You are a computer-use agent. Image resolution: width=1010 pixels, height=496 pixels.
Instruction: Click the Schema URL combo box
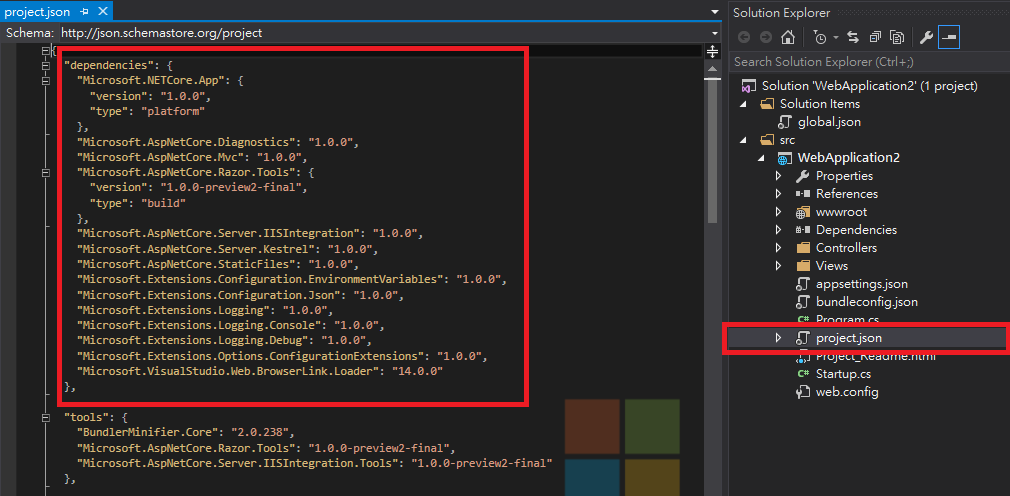(390, 33)
